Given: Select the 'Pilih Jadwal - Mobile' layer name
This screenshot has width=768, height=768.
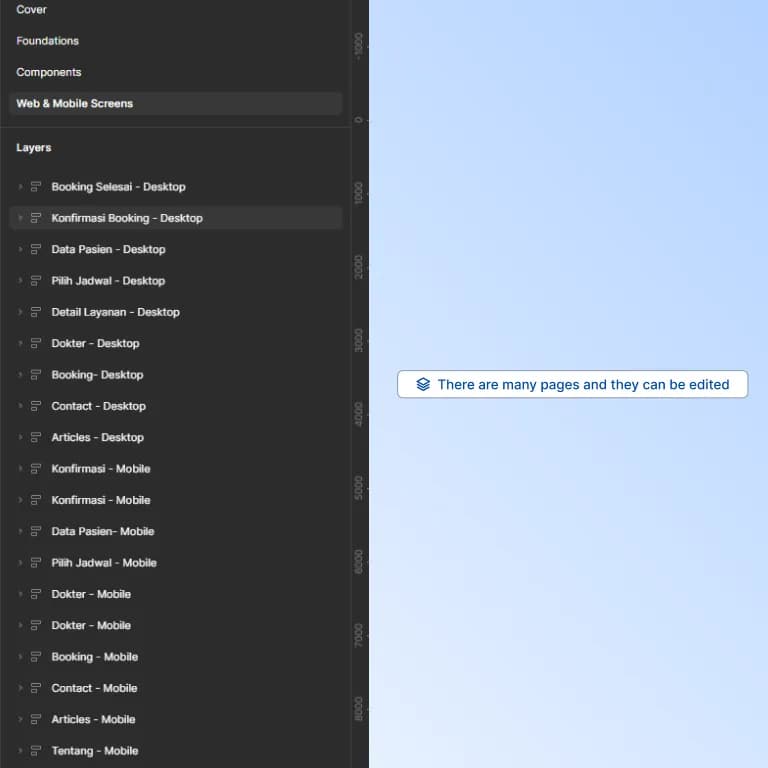Looking at the screenshot, I should pos(104,563).
